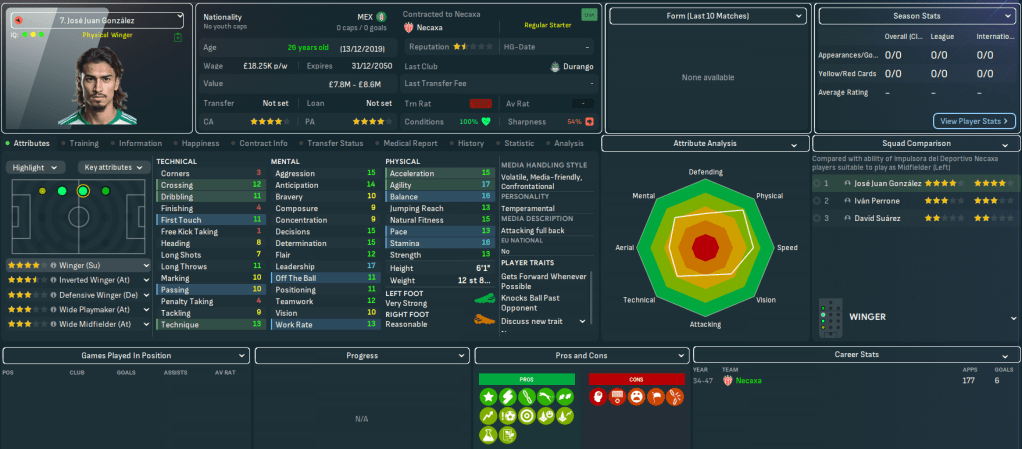The image size is (1022, 449).
Task: Click the Necaxa club badge in contract panel
Action: [408, 28]
